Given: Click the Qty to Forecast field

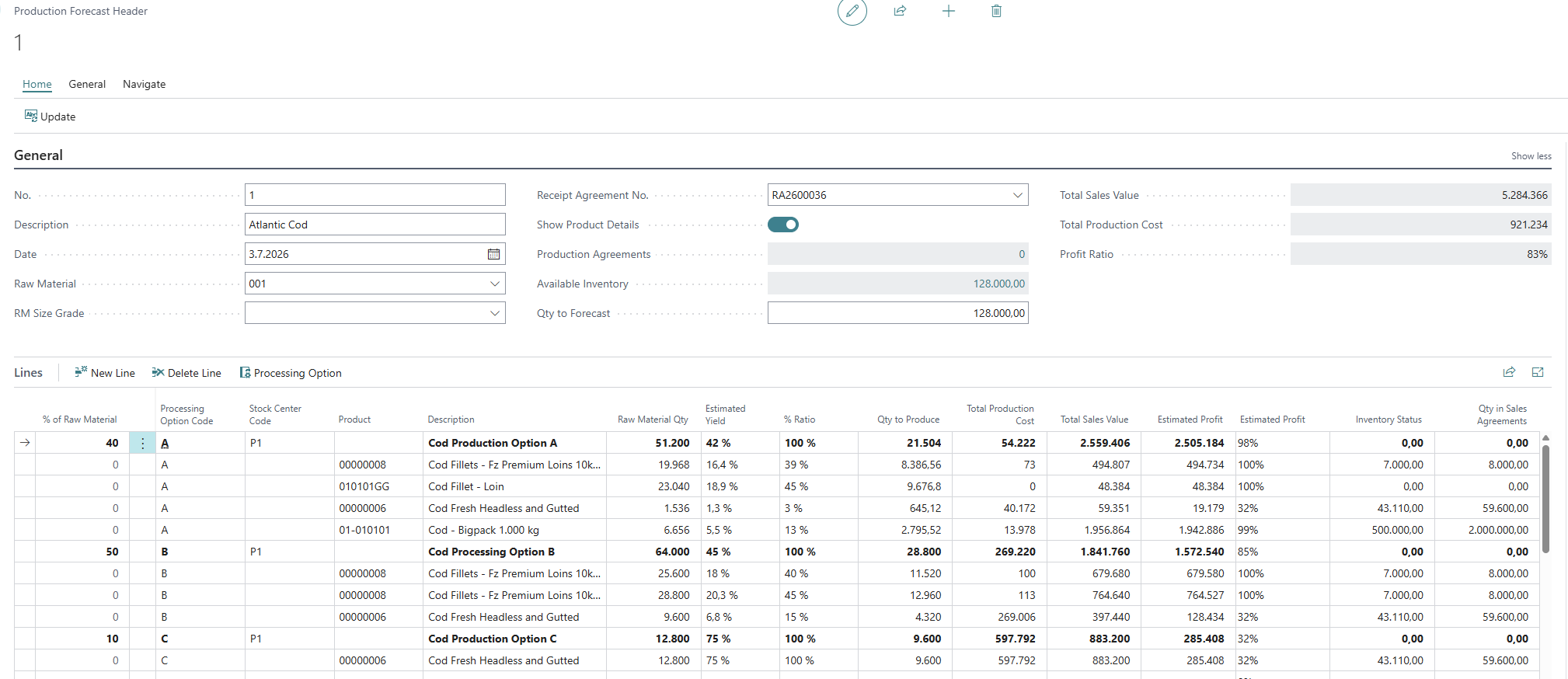Looking at the screenshot, I should pos(897,313).
